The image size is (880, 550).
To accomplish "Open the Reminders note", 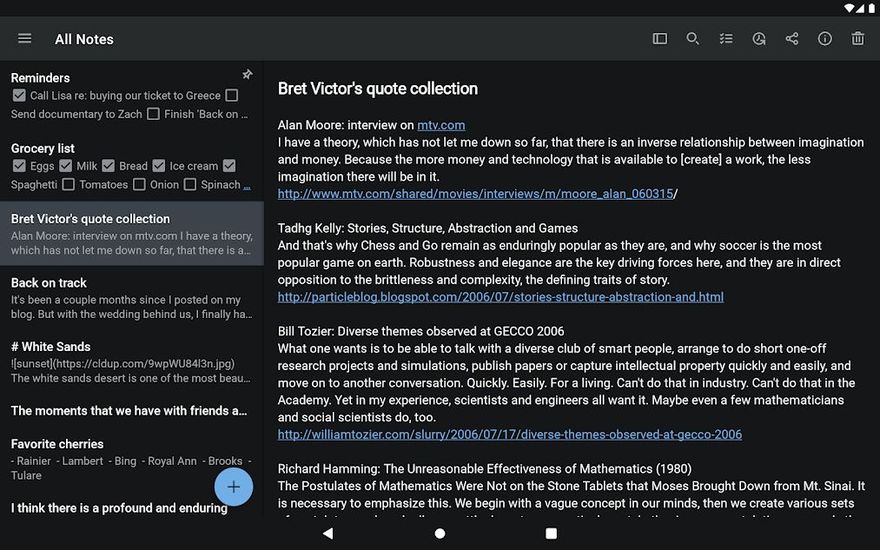I will pyautogui.click(x=132, y=95).
